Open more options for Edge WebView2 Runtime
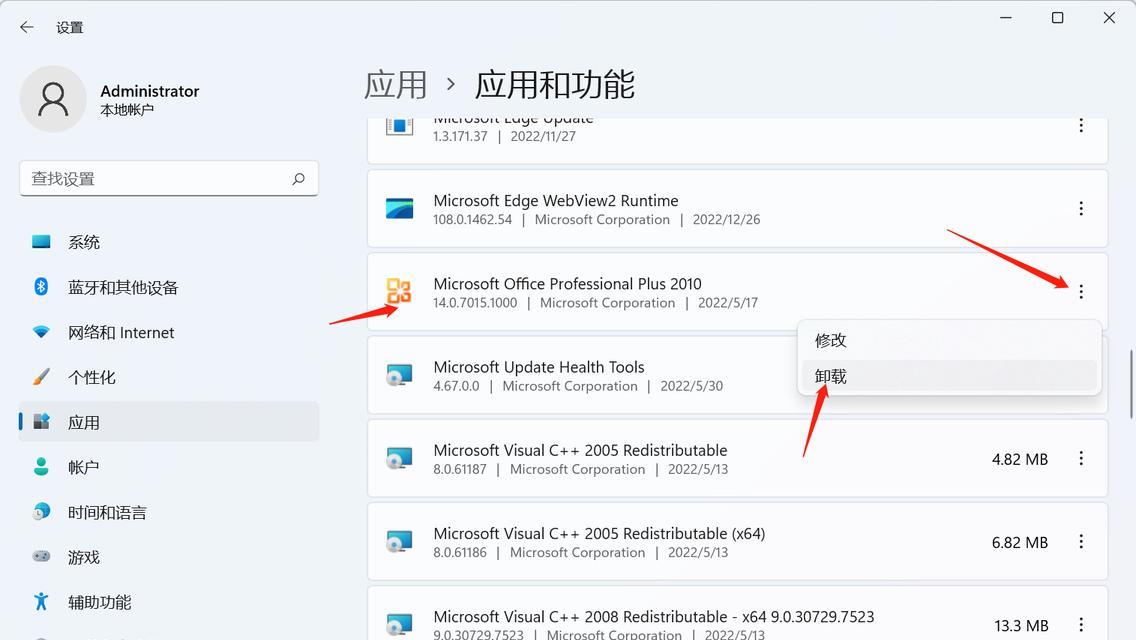This screenshot has height=640, width=1136. pos(1081,209)
